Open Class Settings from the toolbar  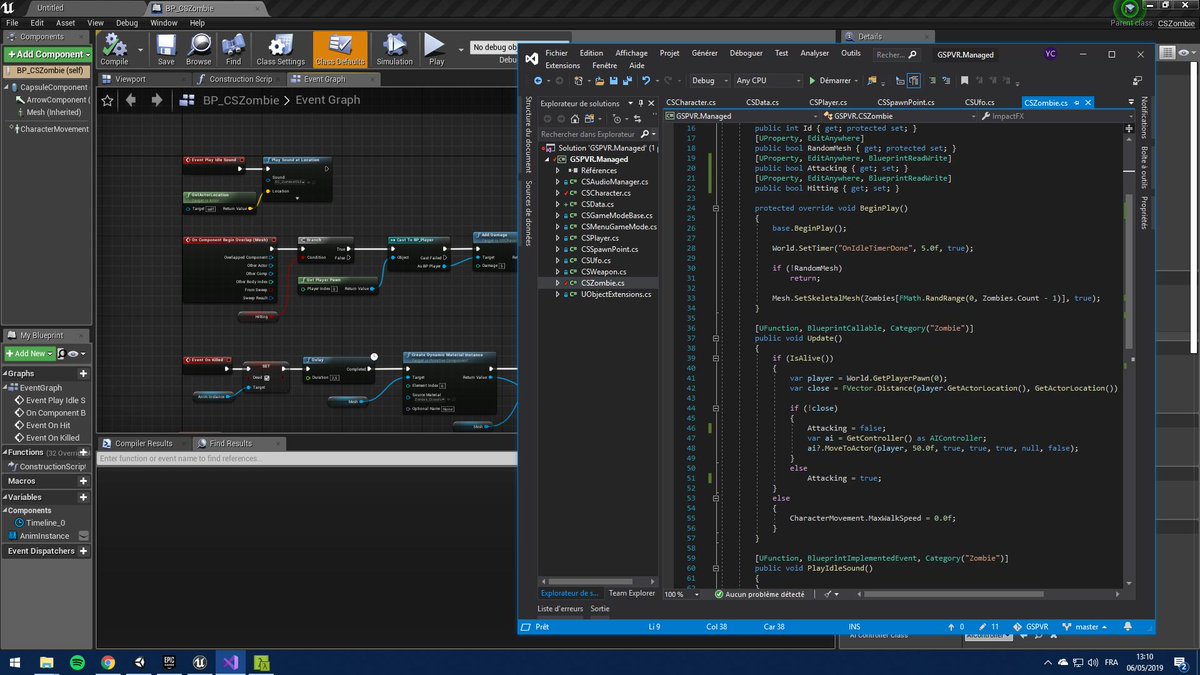tap(280, 47)
